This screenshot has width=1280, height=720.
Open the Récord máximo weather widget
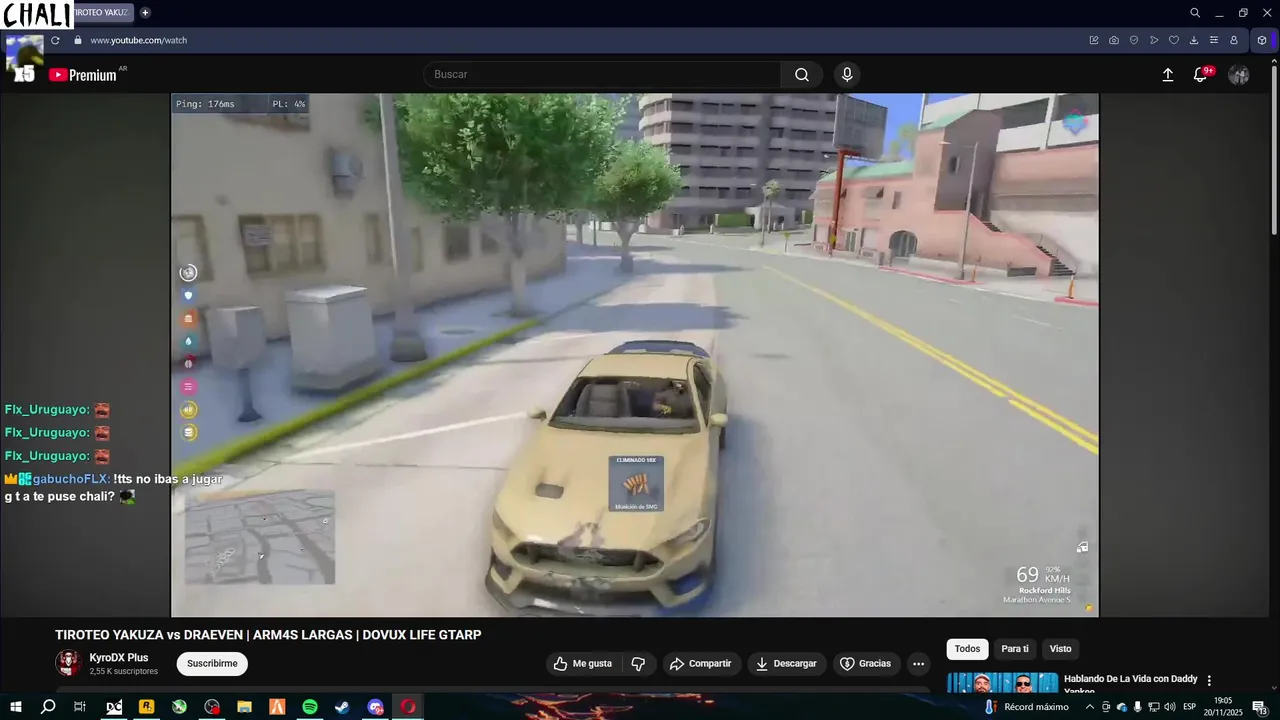1026,707
